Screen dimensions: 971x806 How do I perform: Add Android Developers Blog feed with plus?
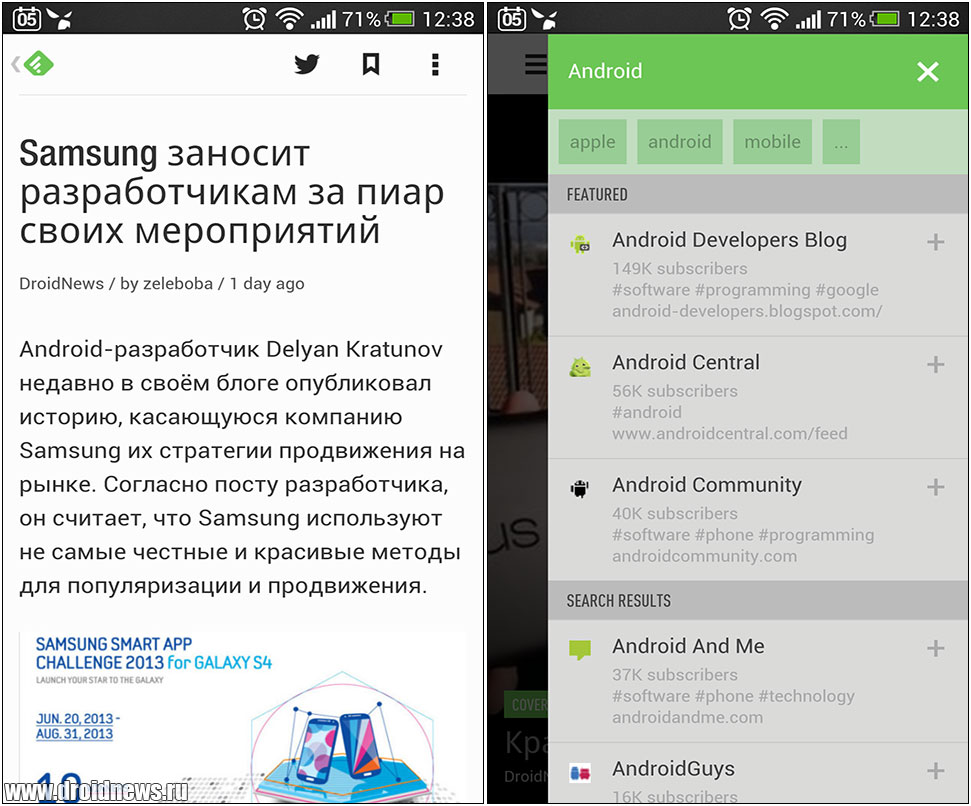(936, 242)
